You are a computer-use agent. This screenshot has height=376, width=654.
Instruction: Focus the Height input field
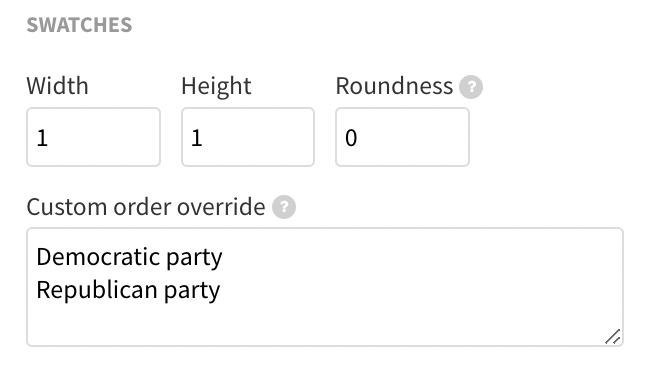point(248,137)
